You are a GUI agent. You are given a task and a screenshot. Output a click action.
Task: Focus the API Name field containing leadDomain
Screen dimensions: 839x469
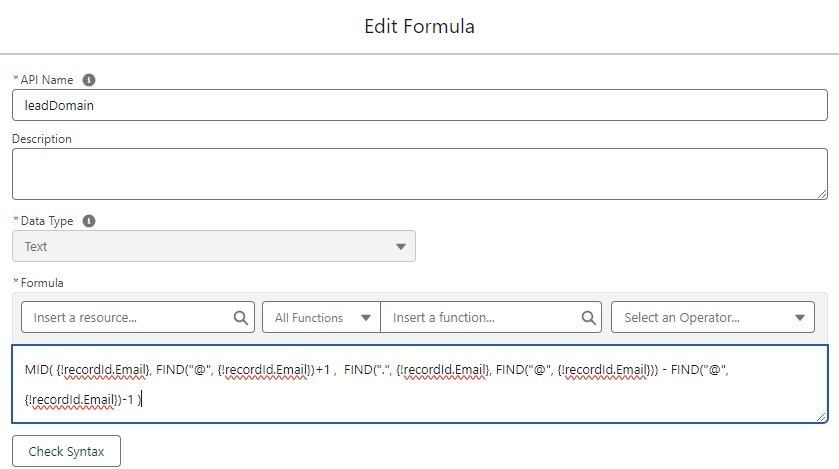(x=419, y=105)
